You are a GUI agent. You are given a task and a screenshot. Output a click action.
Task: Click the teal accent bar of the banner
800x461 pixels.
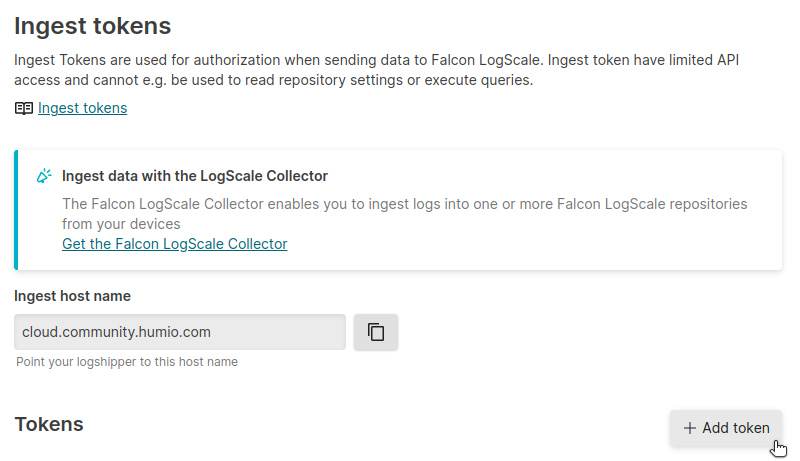coord(16,210)
